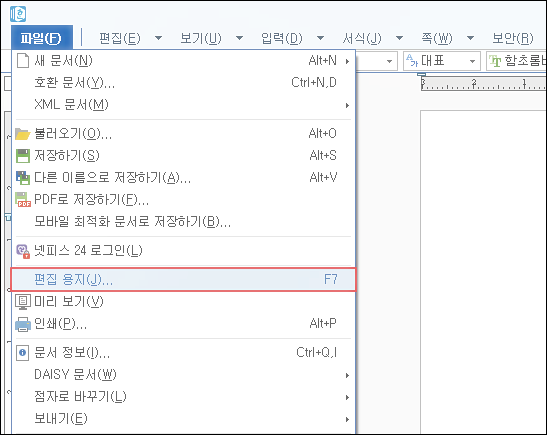Expand the DAISY 문서 submenu arrow
This screenshot has height=435, width=547.
point(347,376)
